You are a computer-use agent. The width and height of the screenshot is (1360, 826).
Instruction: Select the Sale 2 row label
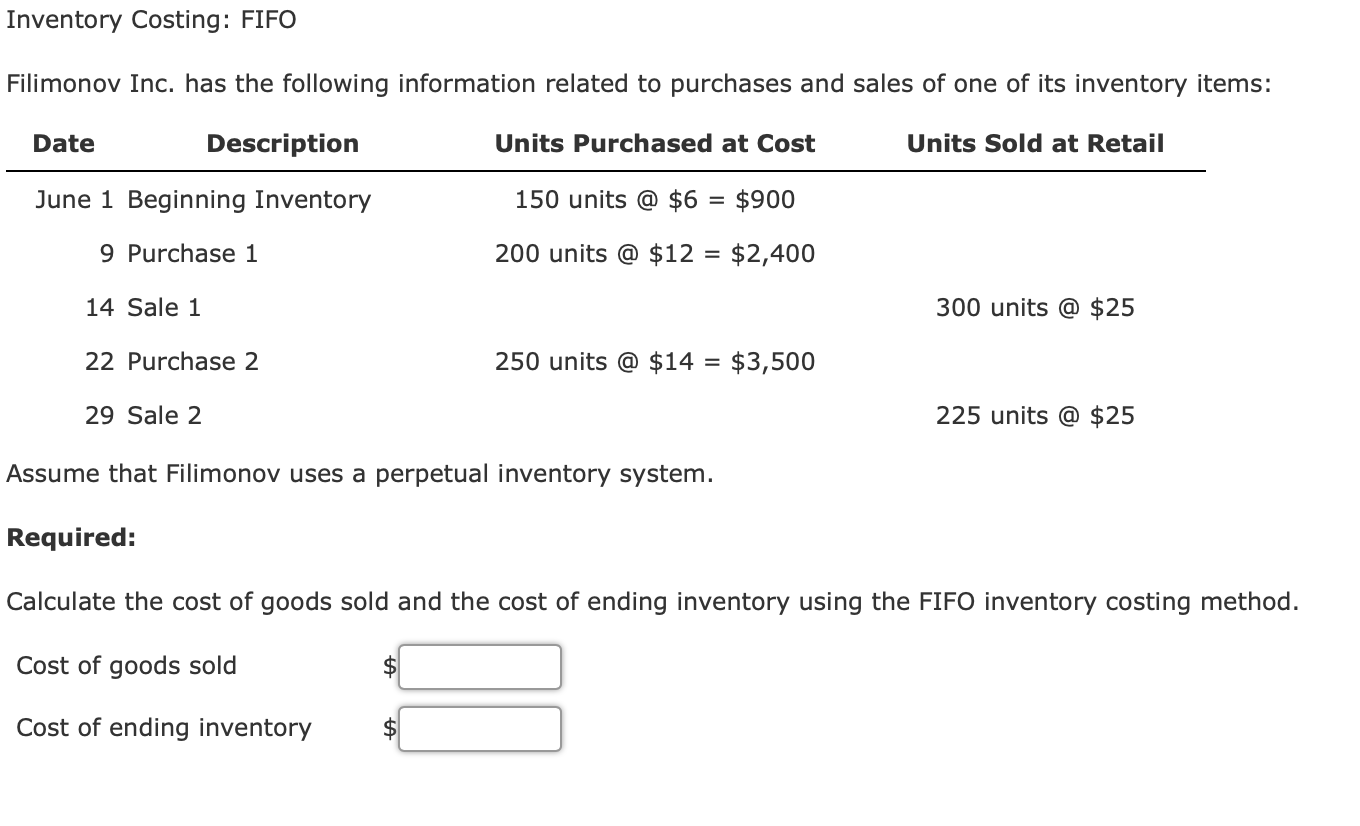[x=143, y=416]
